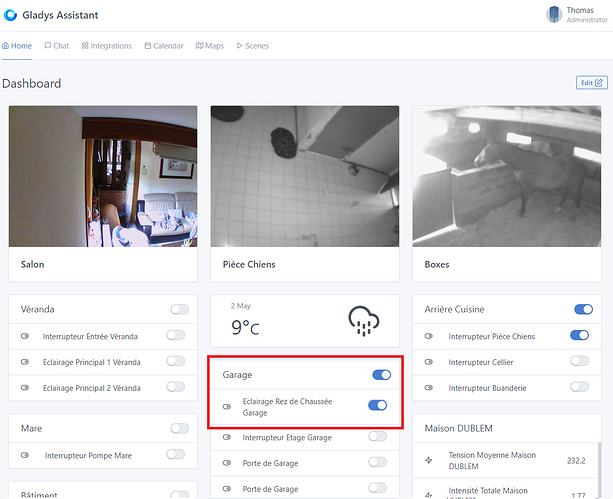Click the Thomas user name
Image resolution: width=613 pixels, height=499 pixels.
coord(580,10)
